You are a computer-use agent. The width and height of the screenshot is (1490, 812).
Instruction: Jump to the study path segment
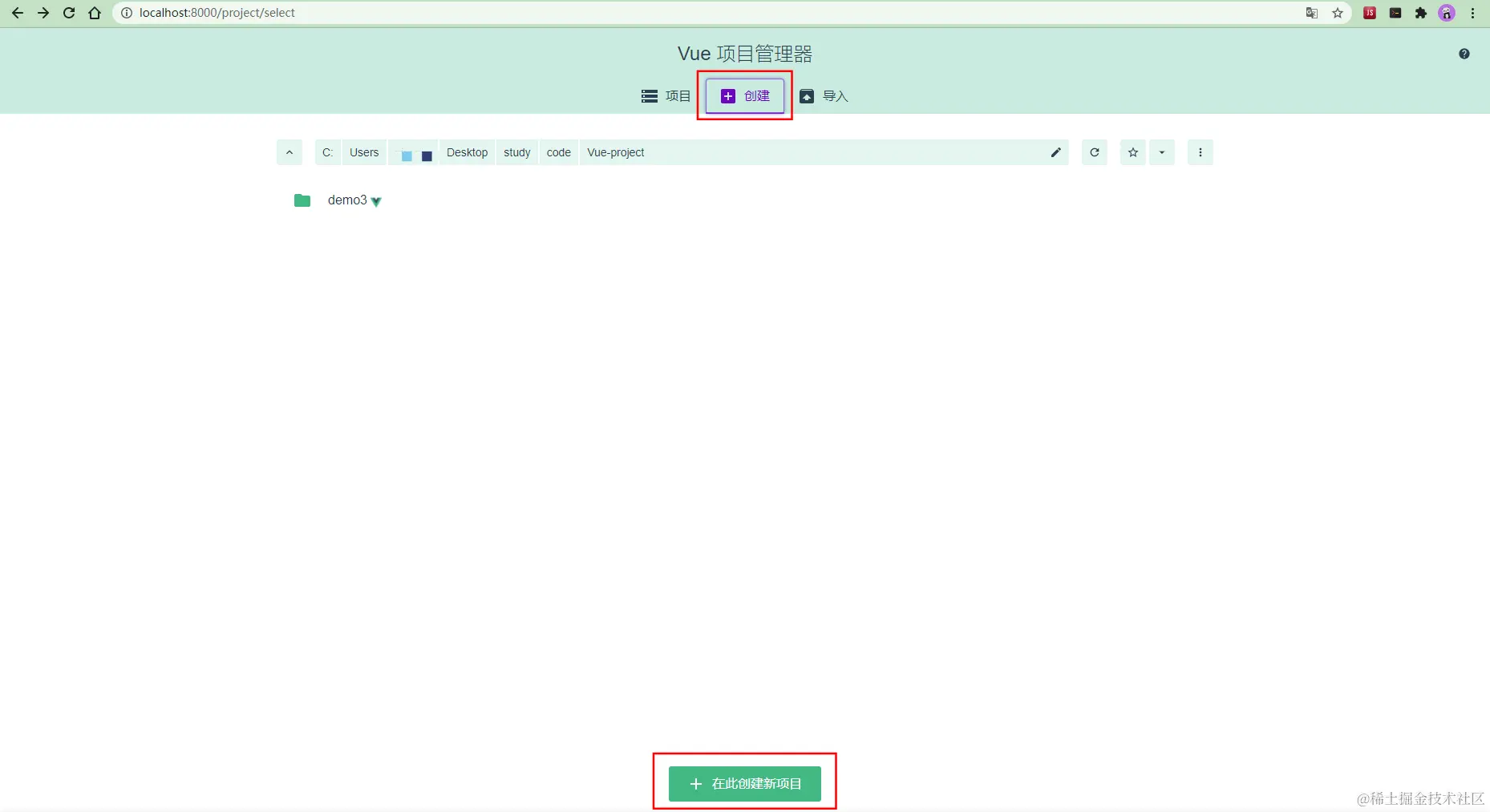click(x=517, y=152)
